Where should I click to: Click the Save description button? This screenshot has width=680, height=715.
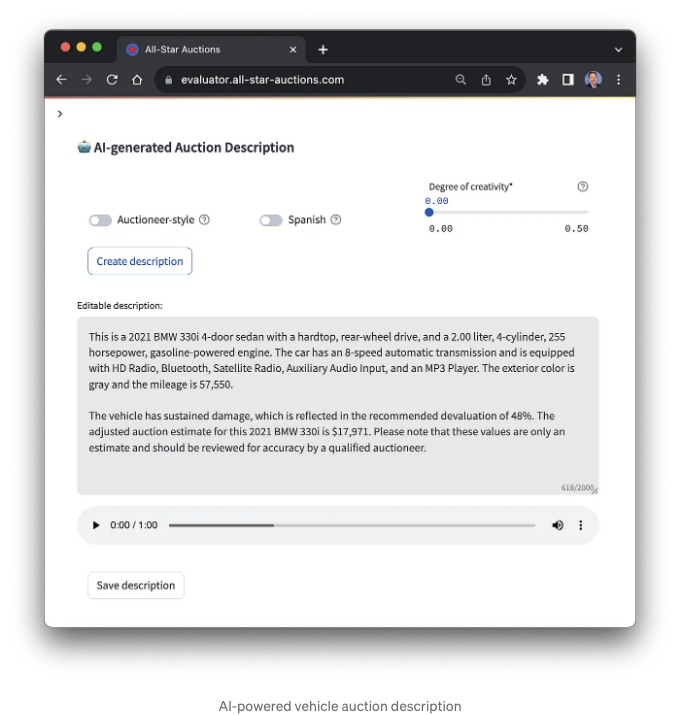click(136, 585)
